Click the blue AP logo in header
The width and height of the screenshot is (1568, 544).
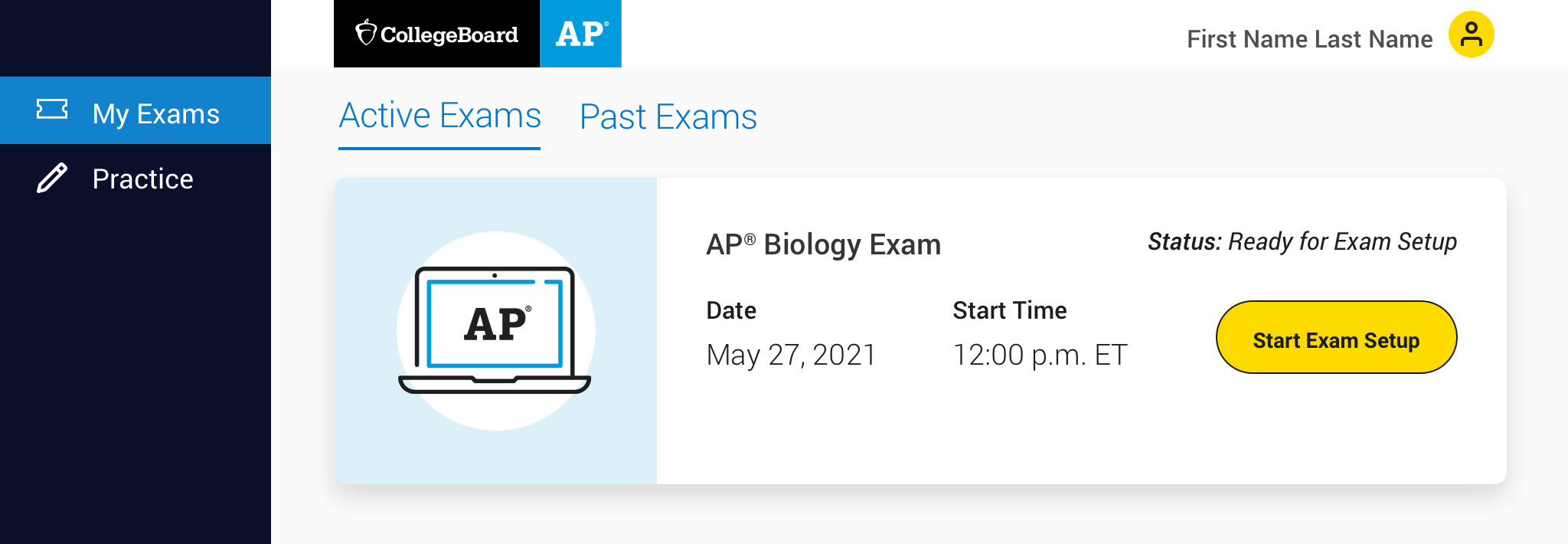[580, 34]
